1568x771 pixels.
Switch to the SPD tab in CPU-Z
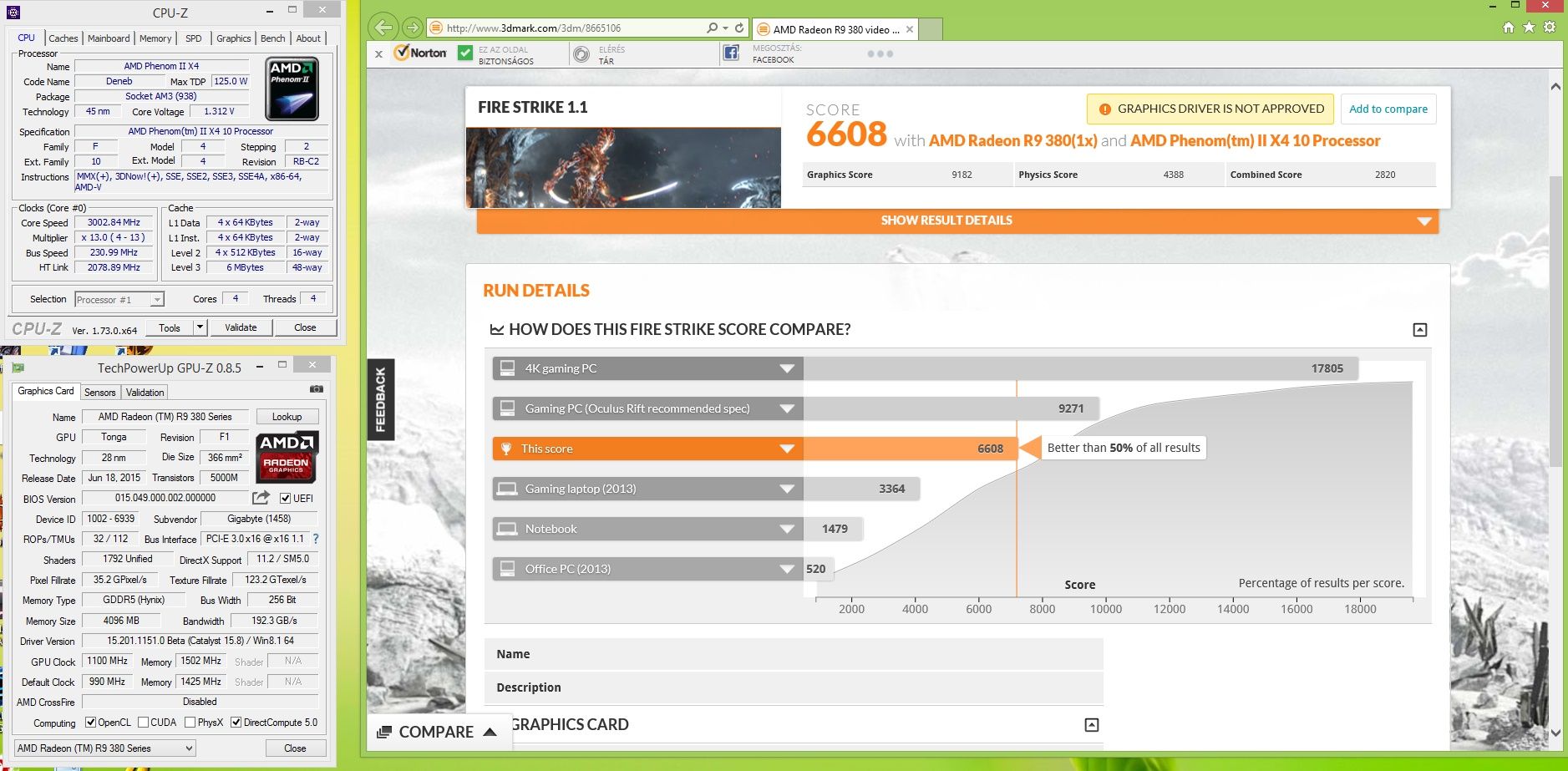[x=194, y=38]
